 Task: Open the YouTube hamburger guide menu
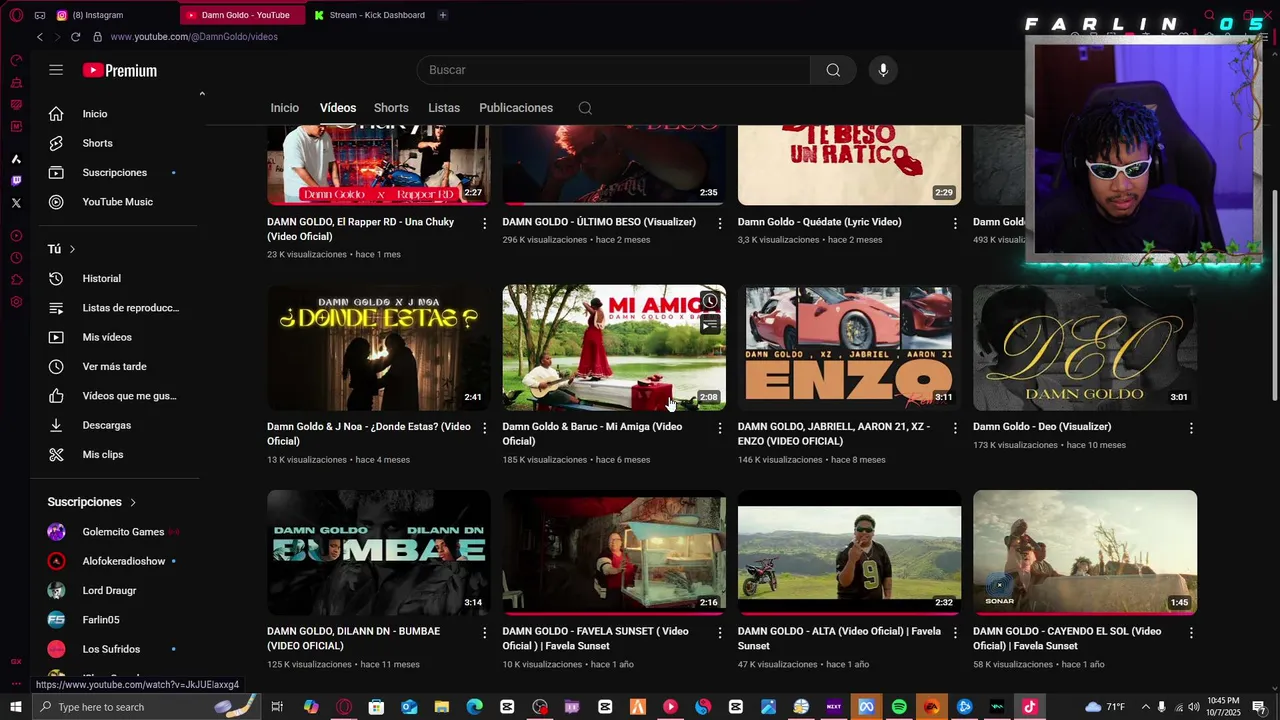point(56,70)
